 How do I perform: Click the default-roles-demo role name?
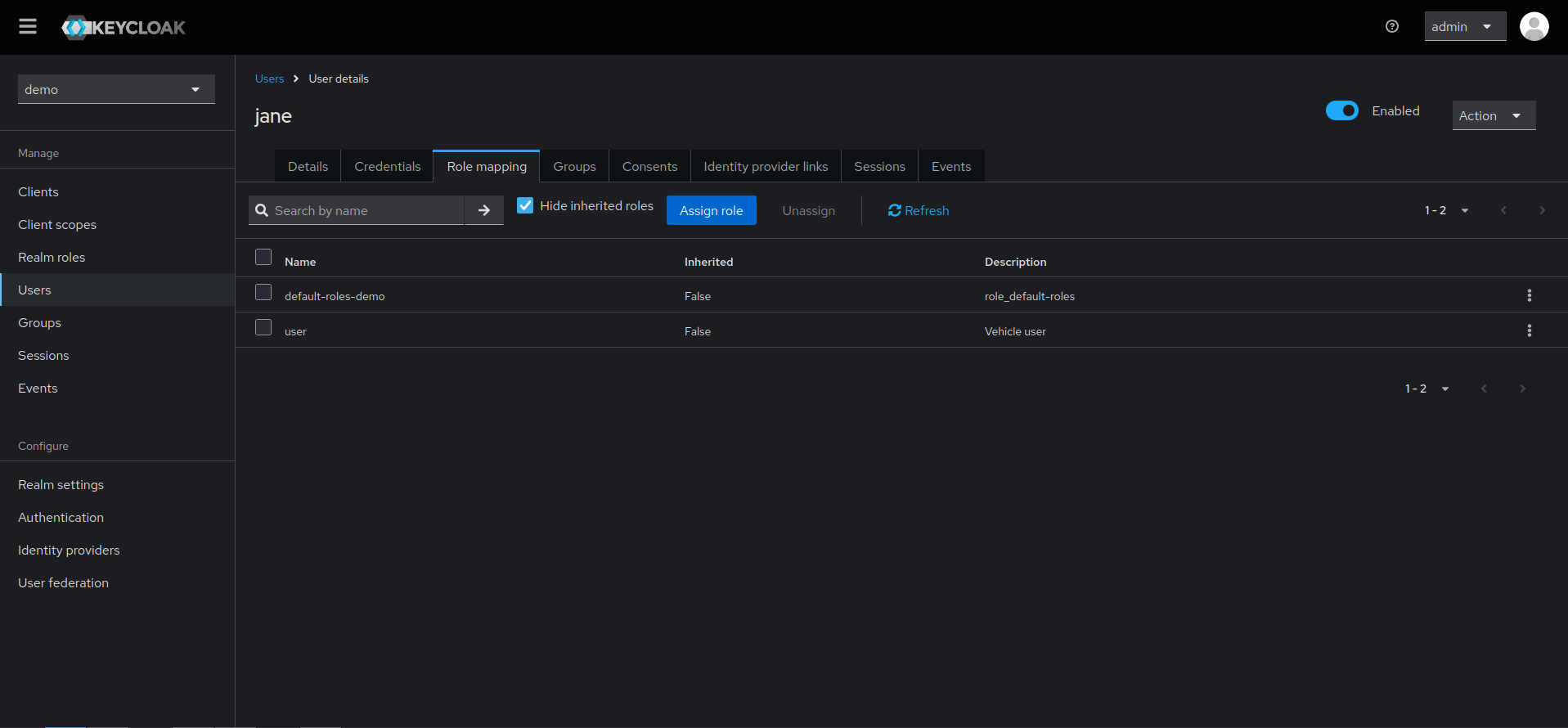(x=335, y=296)
